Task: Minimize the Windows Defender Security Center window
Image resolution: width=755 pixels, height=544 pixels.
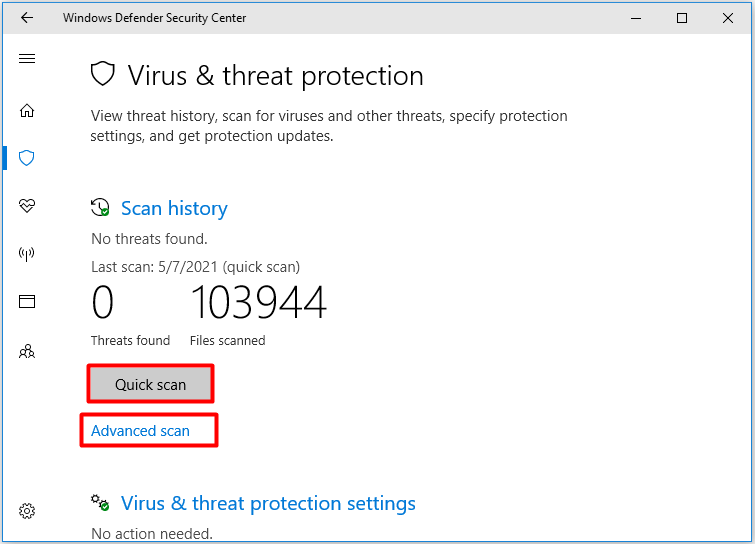Action: pyautogui.click(x=636, y=18)
